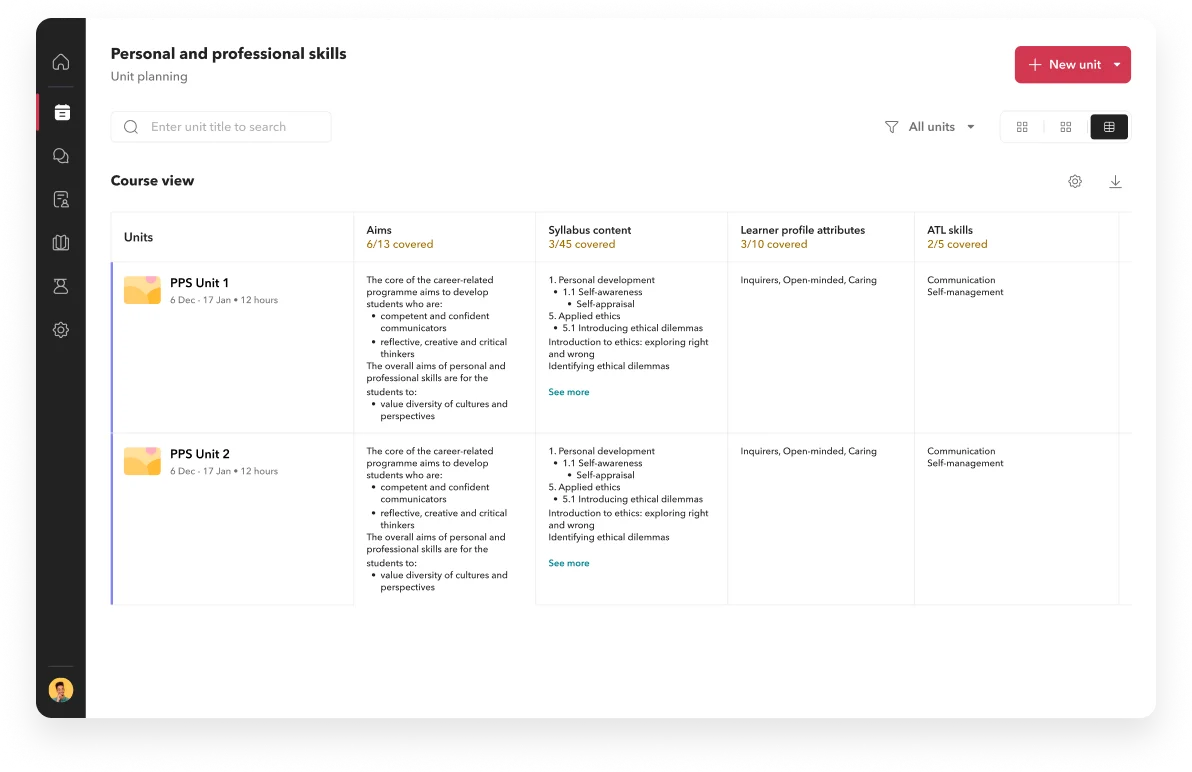Open the PPS Unit 2 thumbnail
The height and width of the screenshot is (772, 1192).
tap(142, 461)
